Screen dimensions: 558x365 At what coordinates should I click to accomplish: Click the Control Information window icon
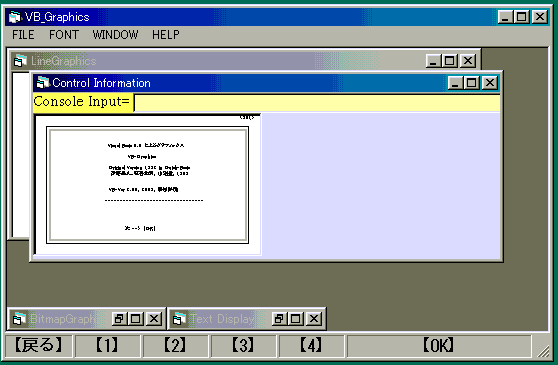[43, 83]
